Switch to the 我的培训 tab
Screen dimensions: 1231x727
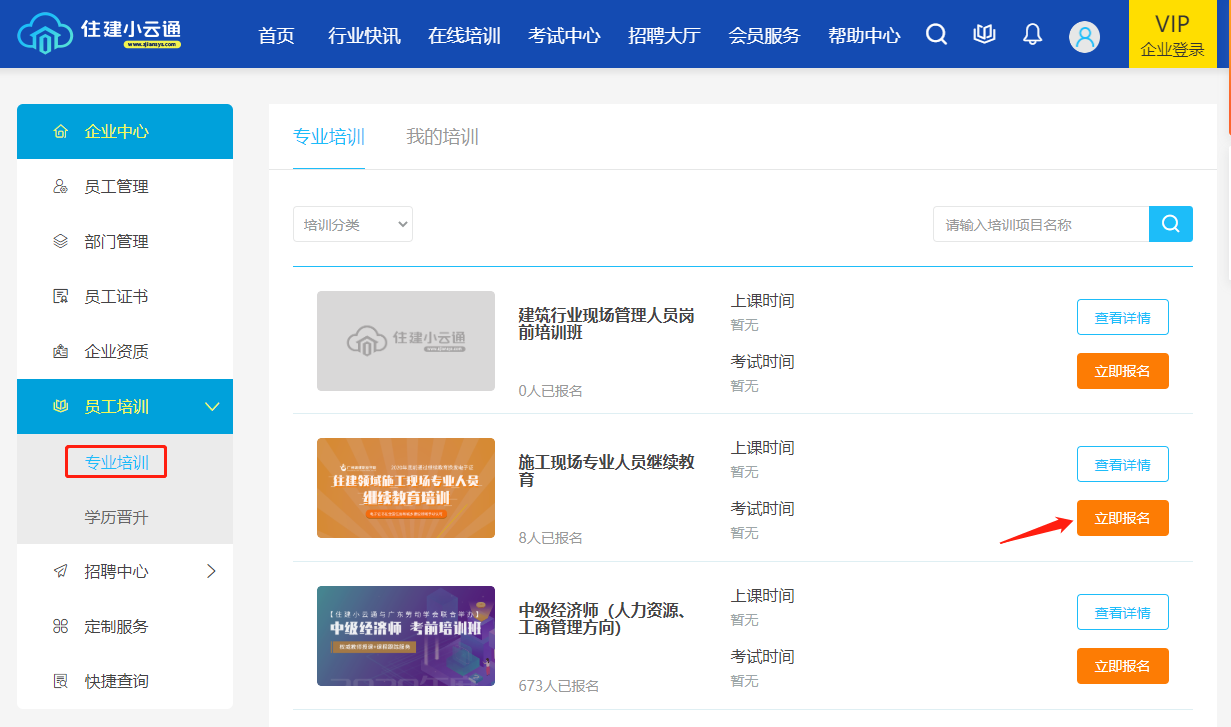(x=442, y=137)
